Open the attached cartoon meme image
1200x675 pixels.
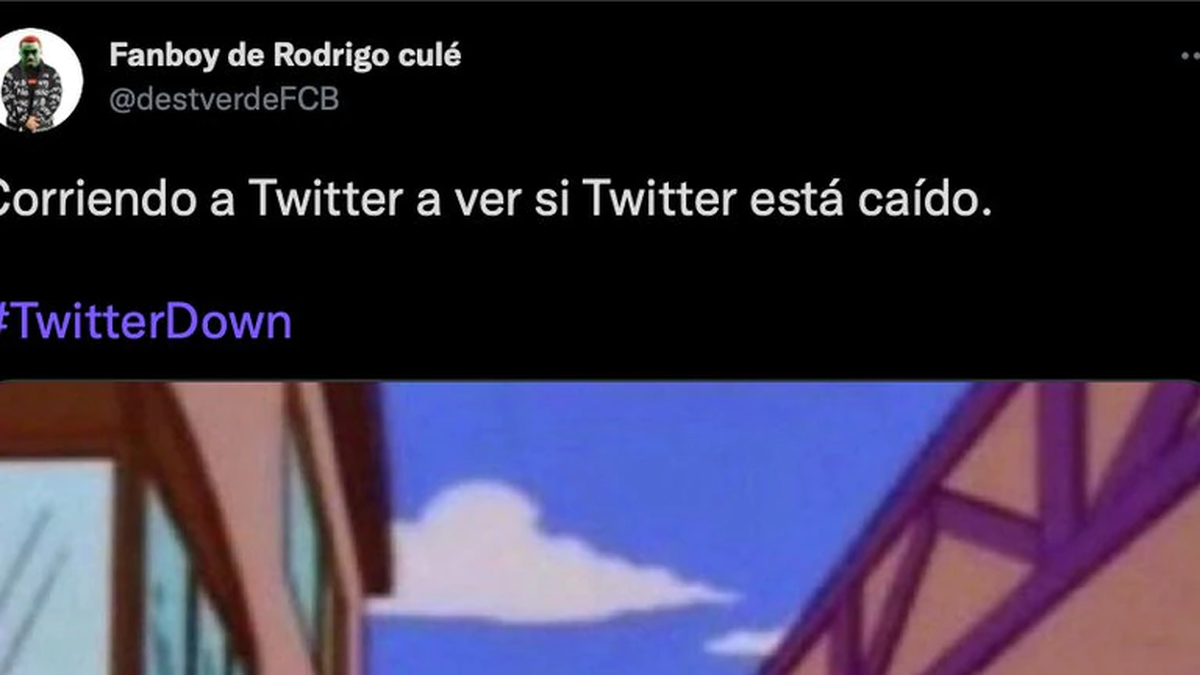(x=600, y=528)
